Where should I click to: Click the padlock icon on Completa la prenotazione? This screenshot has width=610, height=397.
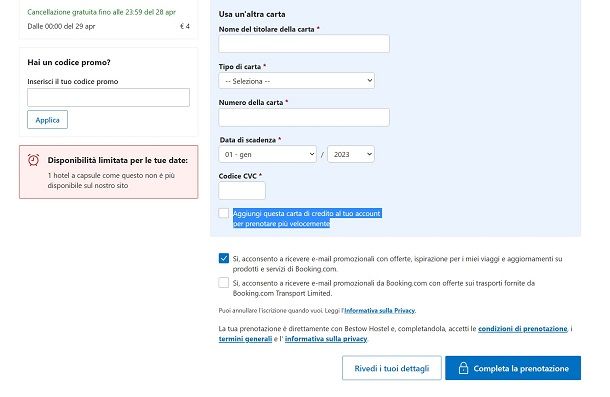coord(463,368)
